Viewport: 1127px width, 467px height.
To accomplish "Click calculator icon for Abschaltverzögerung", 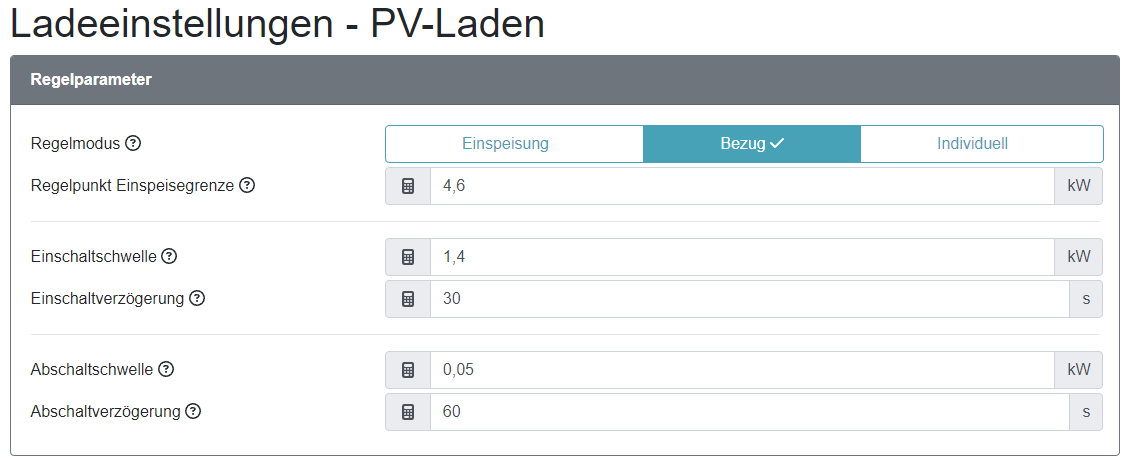I will tap(408, 412).
